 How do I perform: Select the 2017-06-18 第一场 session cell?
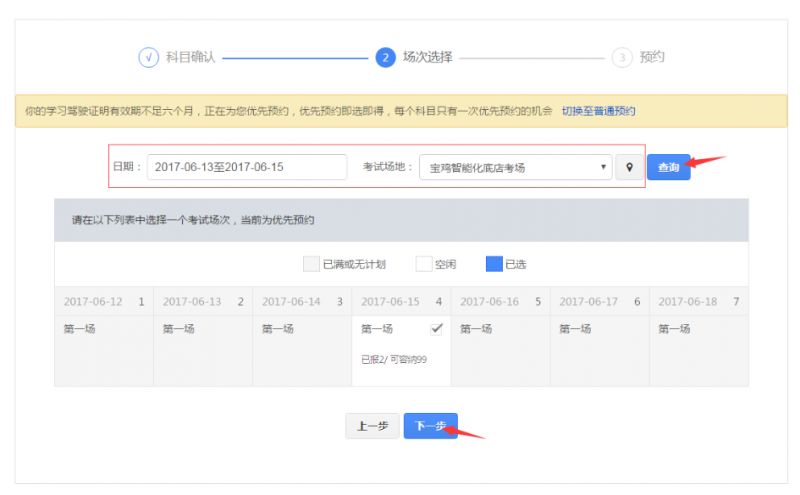(698, 350)
